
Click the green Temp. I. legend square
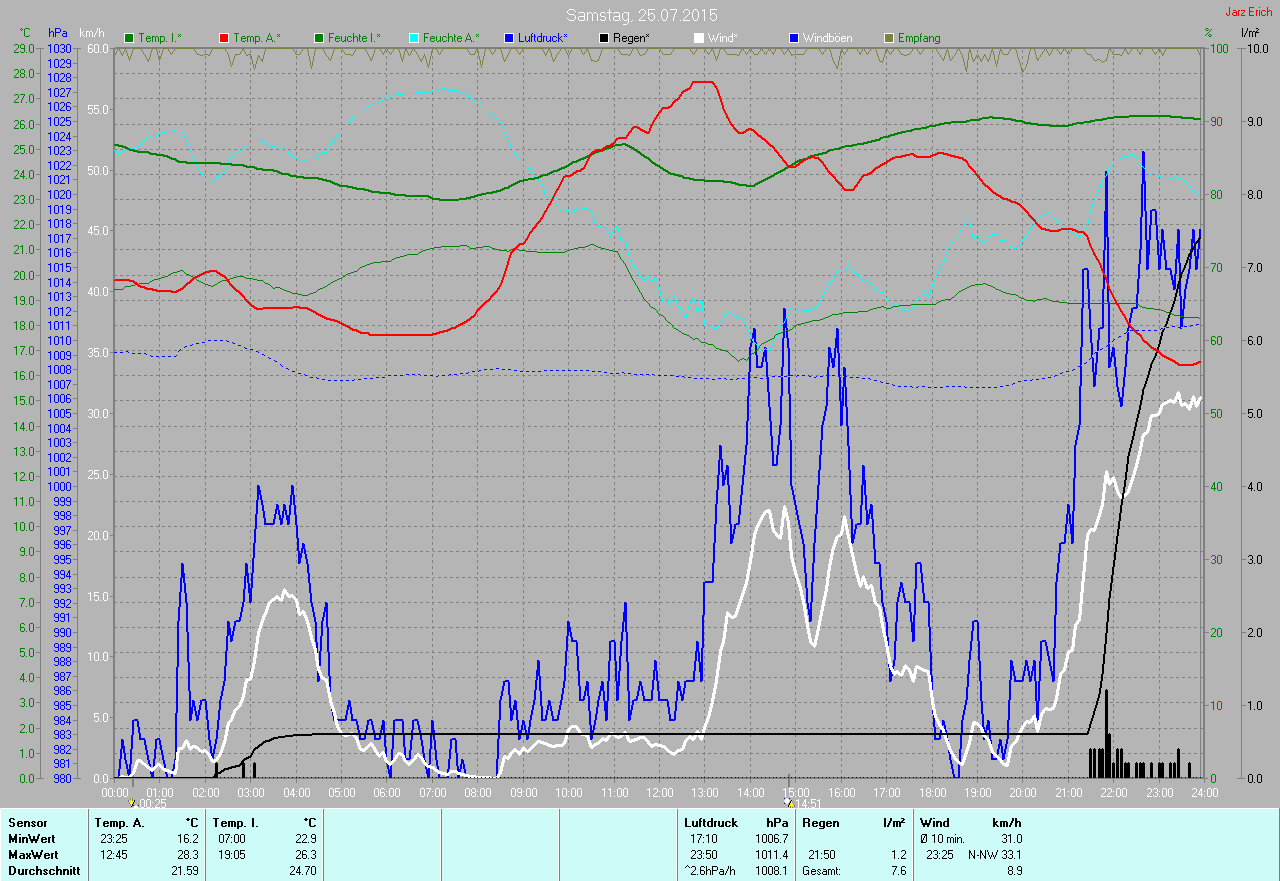(129, 38)
